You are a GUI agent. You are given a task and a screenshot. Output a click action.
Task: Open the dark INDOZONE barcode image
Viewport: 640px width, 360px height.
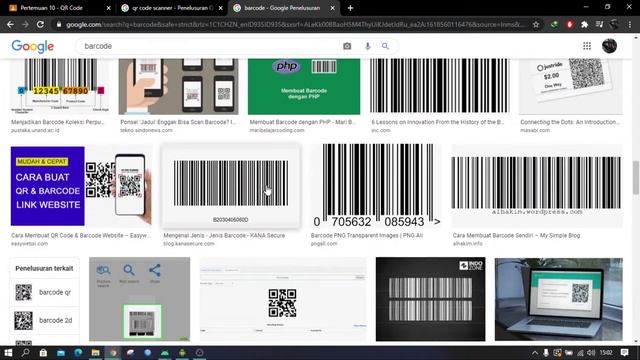click(431, 299)
